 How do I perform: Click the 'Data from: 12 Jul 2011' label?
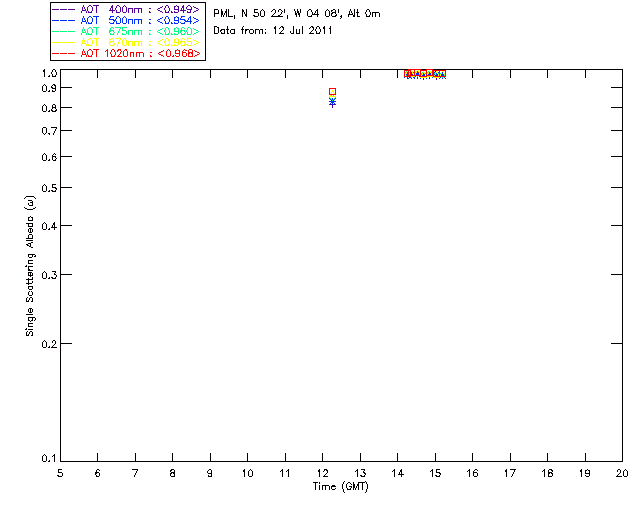point(273,31)
